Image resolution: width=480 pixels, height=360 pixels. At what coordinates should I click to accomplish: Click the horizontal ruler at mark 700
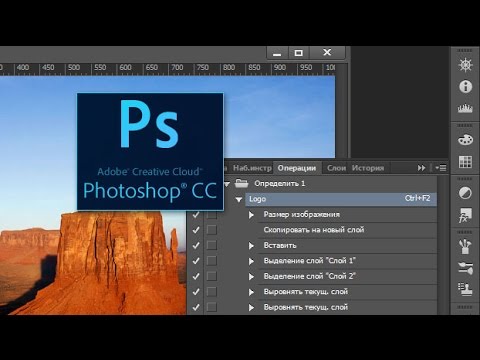[177, 68]
